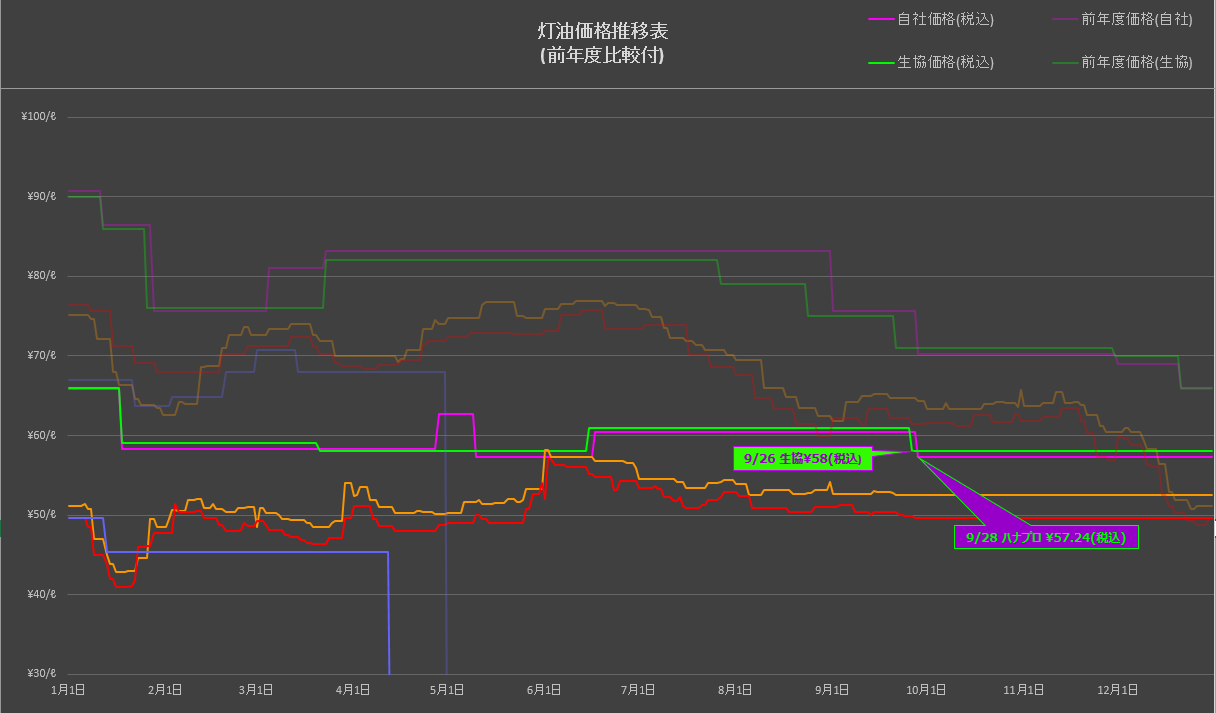Click the 1月1日 date axis label

(68, 690)
